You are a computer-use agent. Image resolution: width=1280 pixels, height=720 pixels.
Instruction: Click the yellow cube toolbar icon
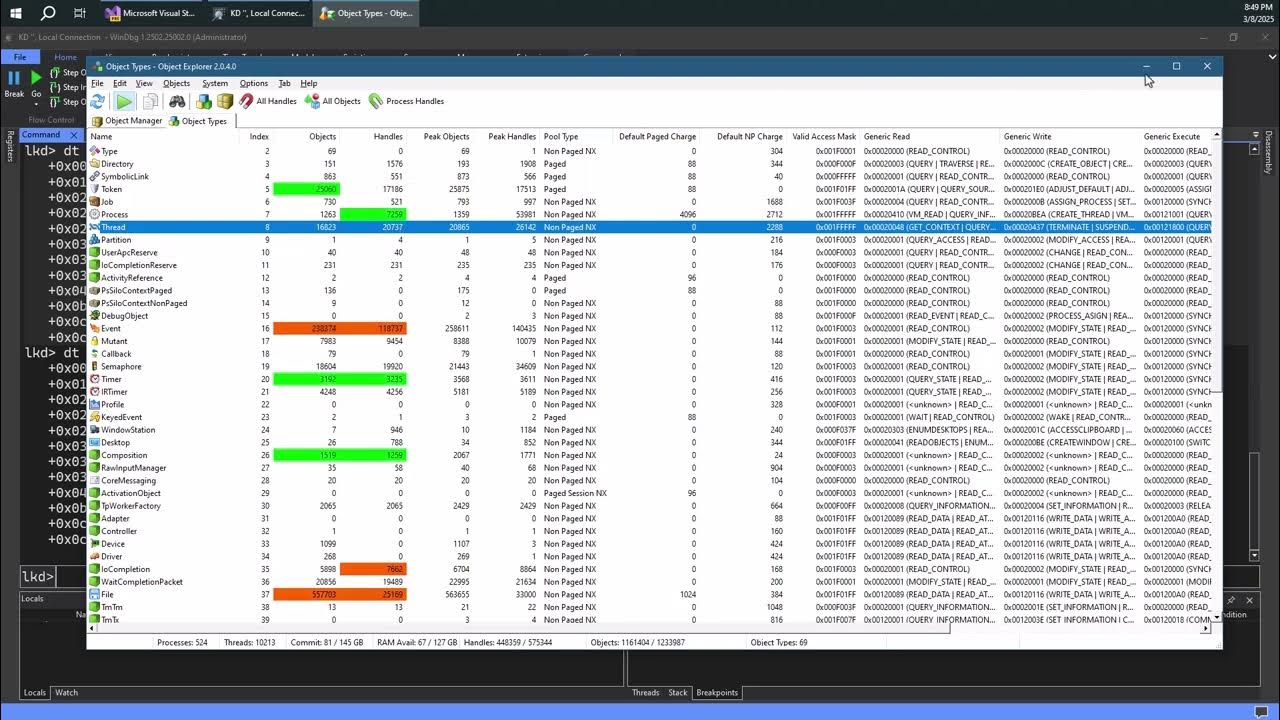tap(225, 101)
